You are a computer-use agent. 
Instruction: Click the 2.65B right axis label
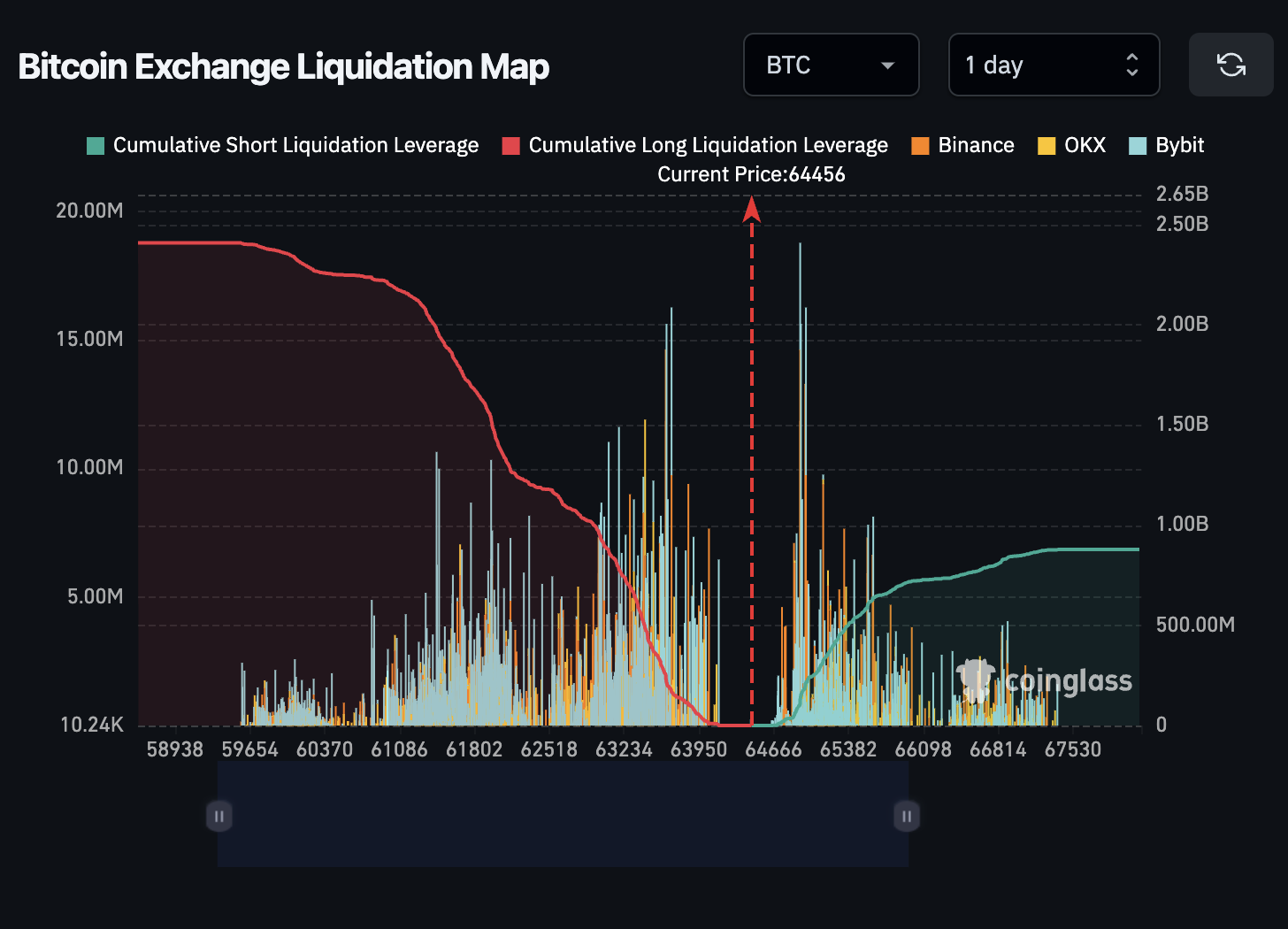click(1182, 194)
